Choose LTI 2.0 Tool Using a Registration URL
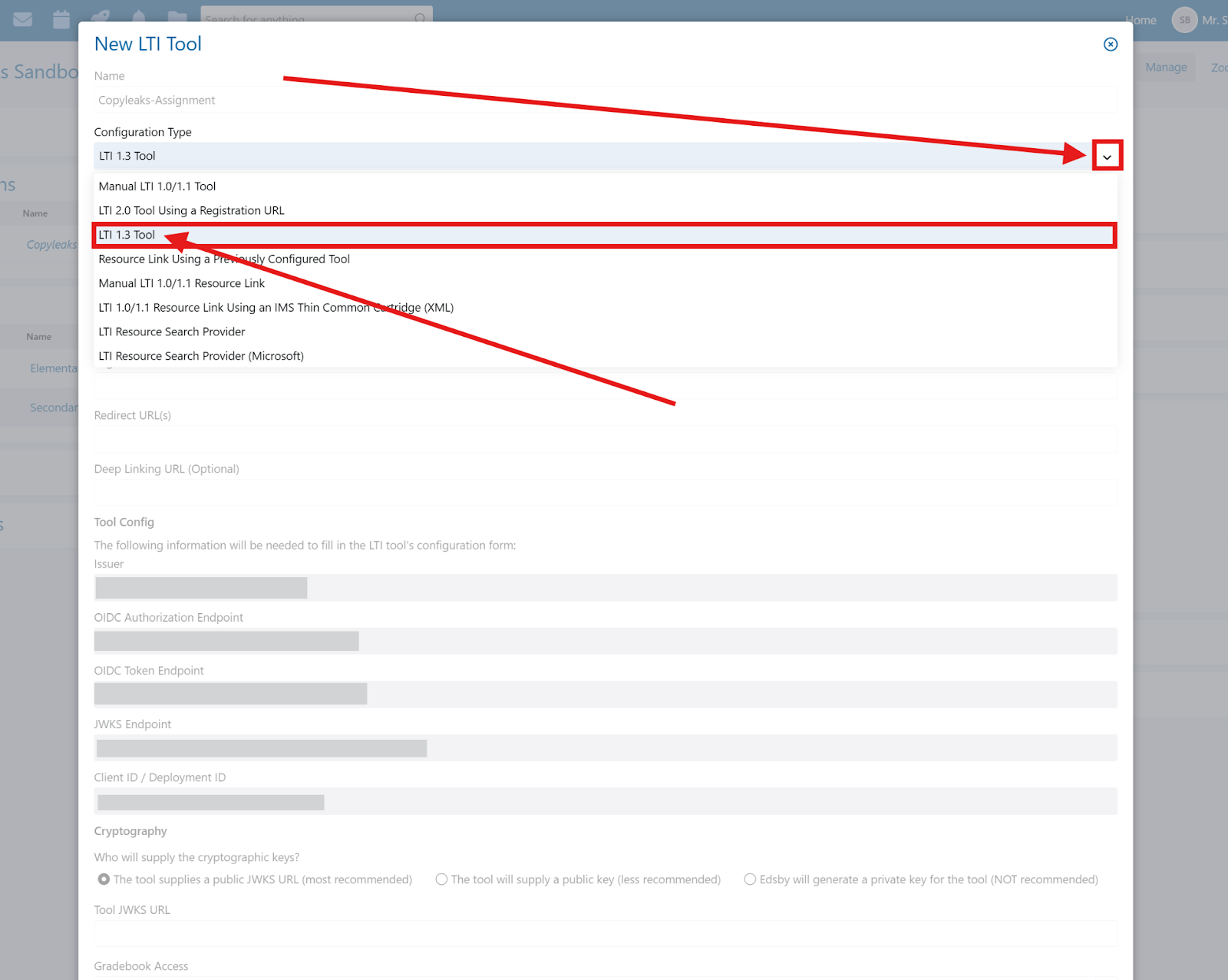This screenshot has width=1228, height=980. (x=605, y=210)
